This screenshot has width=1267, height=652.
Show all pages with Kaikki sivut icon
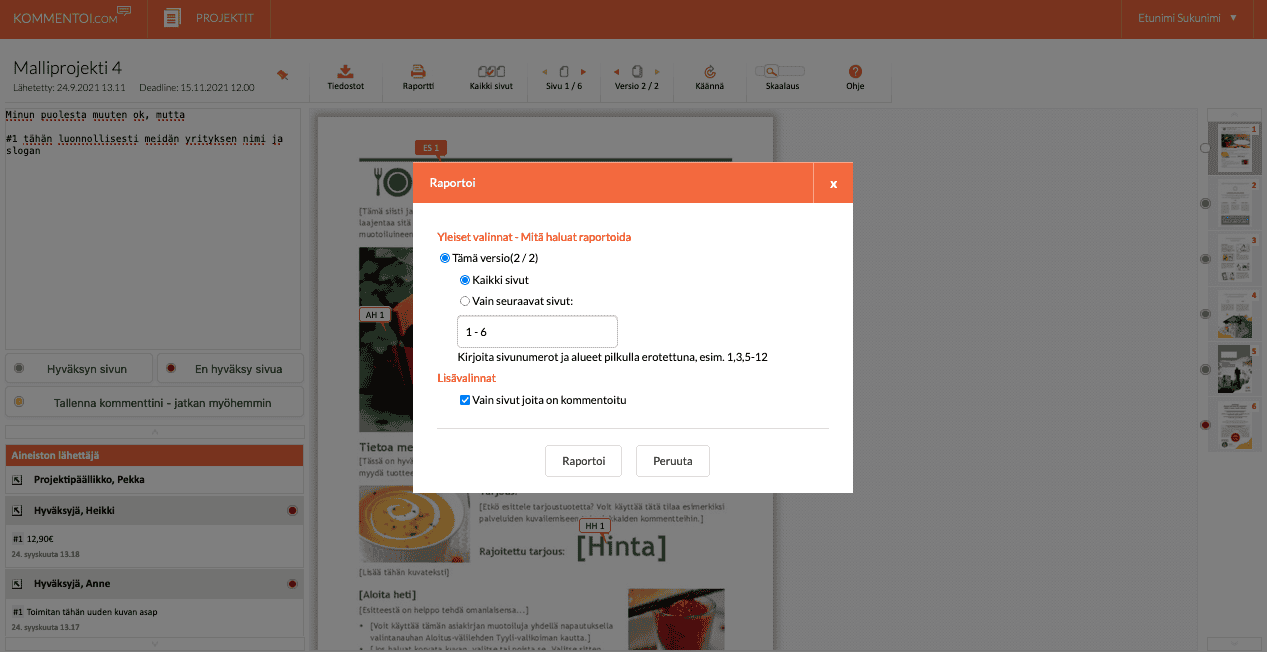pyautogui.click(x=491, y=72)
